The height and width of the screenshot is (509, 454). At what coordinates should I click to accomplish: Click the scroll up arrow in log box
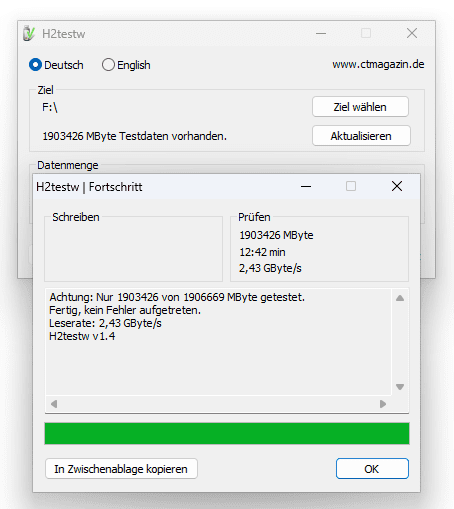click(x=400, y=298)
